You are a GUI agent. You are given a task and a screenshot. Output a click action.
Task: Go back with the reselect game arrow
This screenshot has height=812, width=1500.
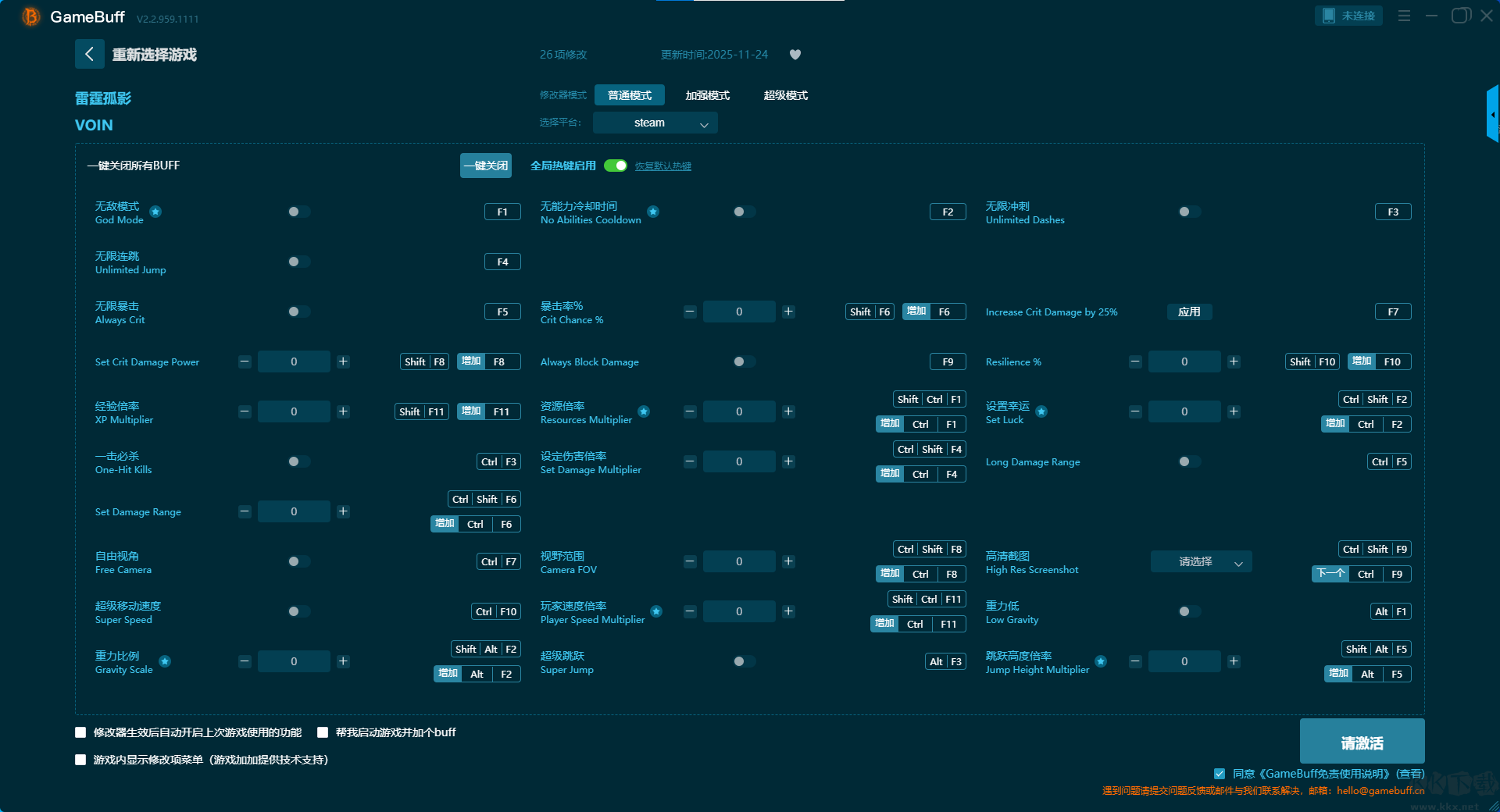point(89,54)
